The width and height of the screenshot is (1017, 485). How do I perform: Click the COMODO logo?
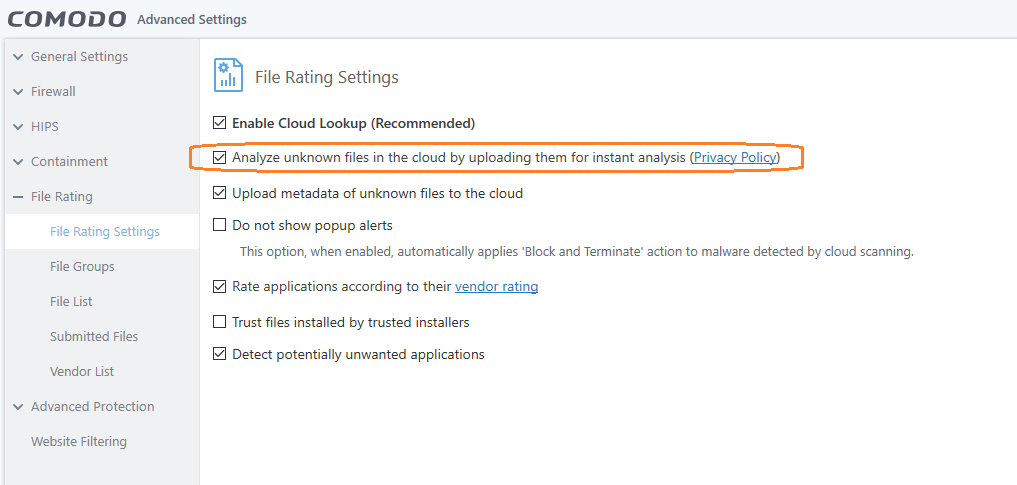(x=67, y=19)
